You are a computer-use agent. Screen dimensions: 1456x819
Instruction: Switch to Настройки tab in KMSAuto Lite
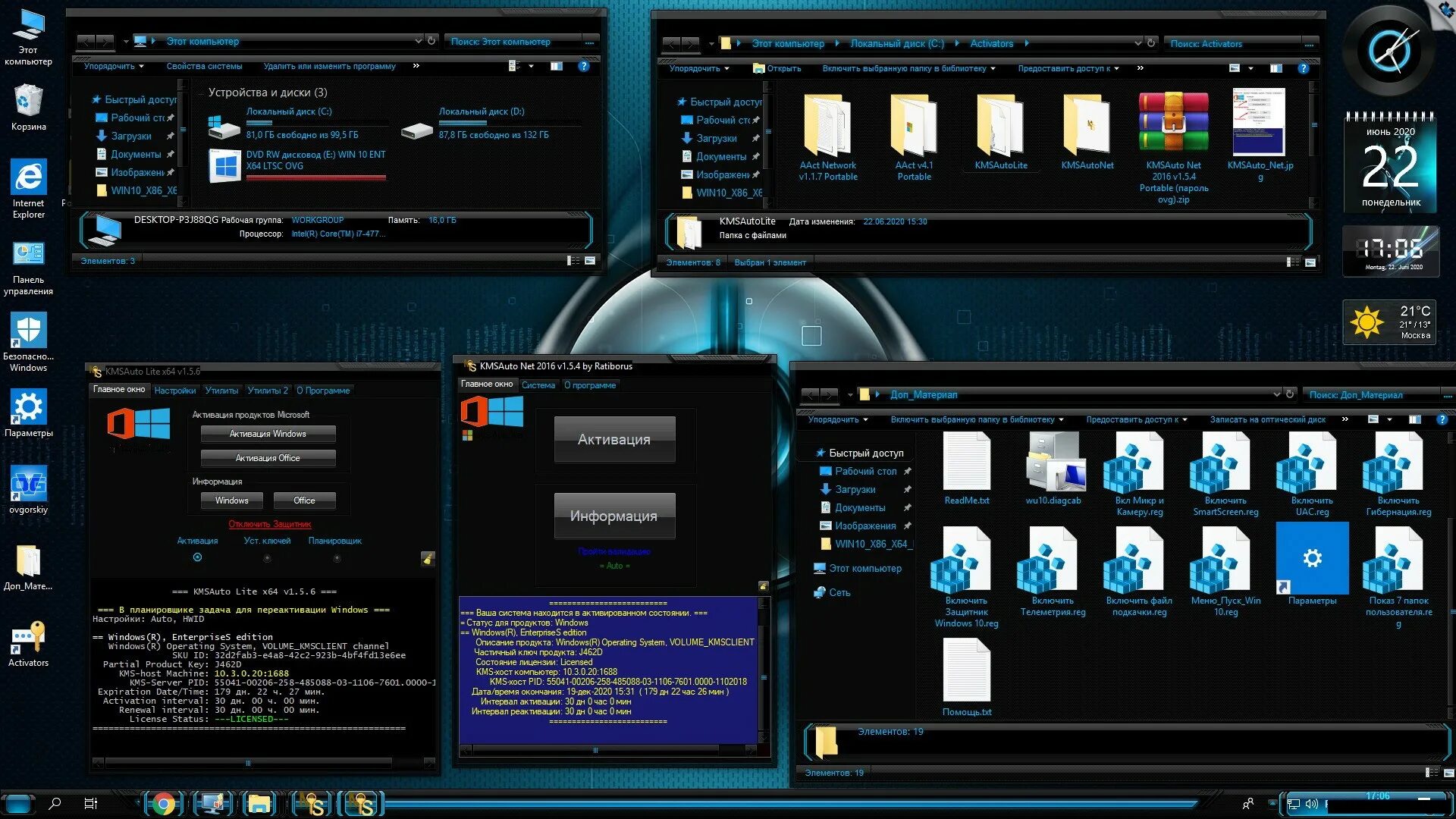174,391
